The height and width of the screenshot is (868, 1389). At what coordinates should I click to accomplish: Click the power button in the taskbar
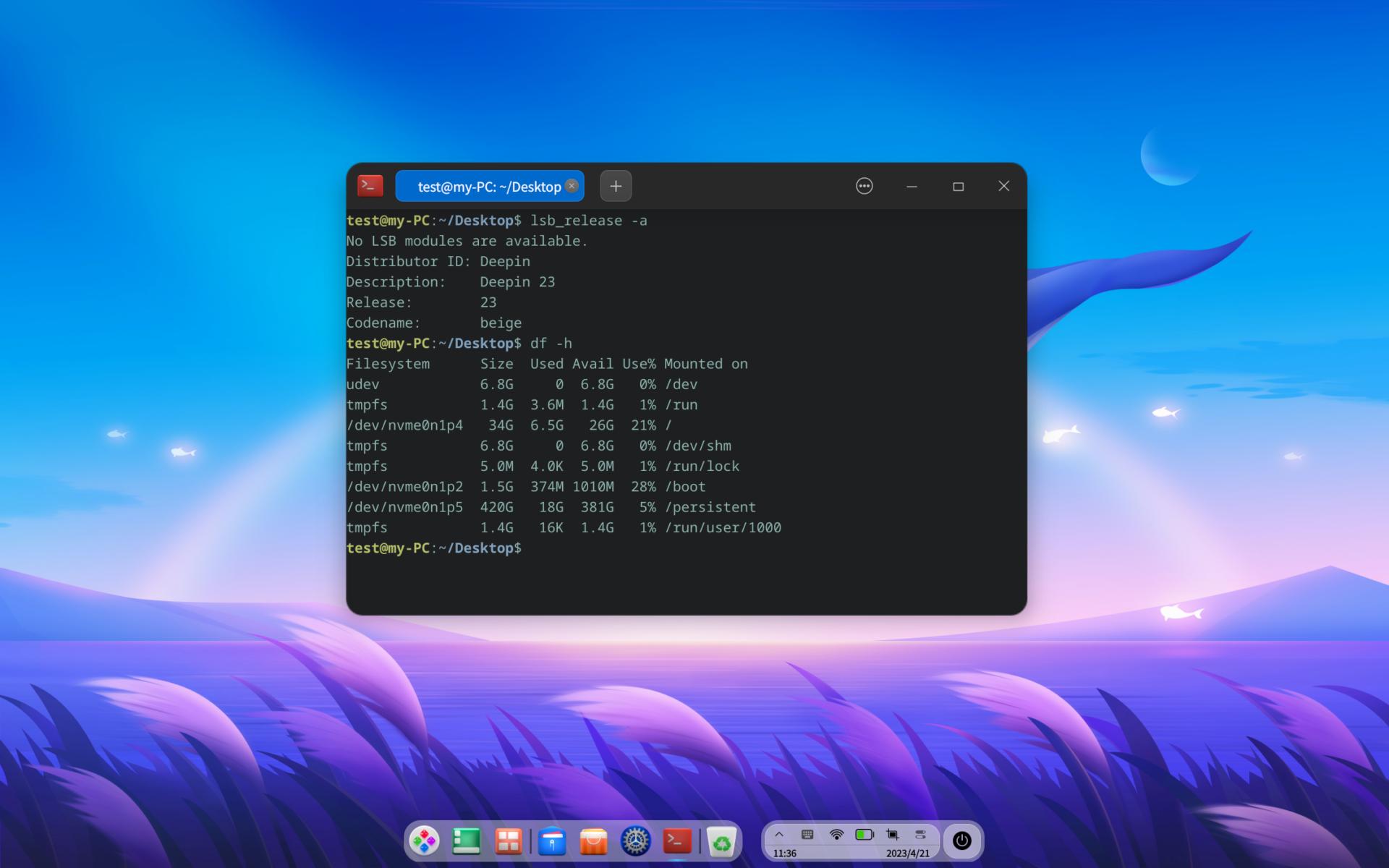tap(962, 841)
